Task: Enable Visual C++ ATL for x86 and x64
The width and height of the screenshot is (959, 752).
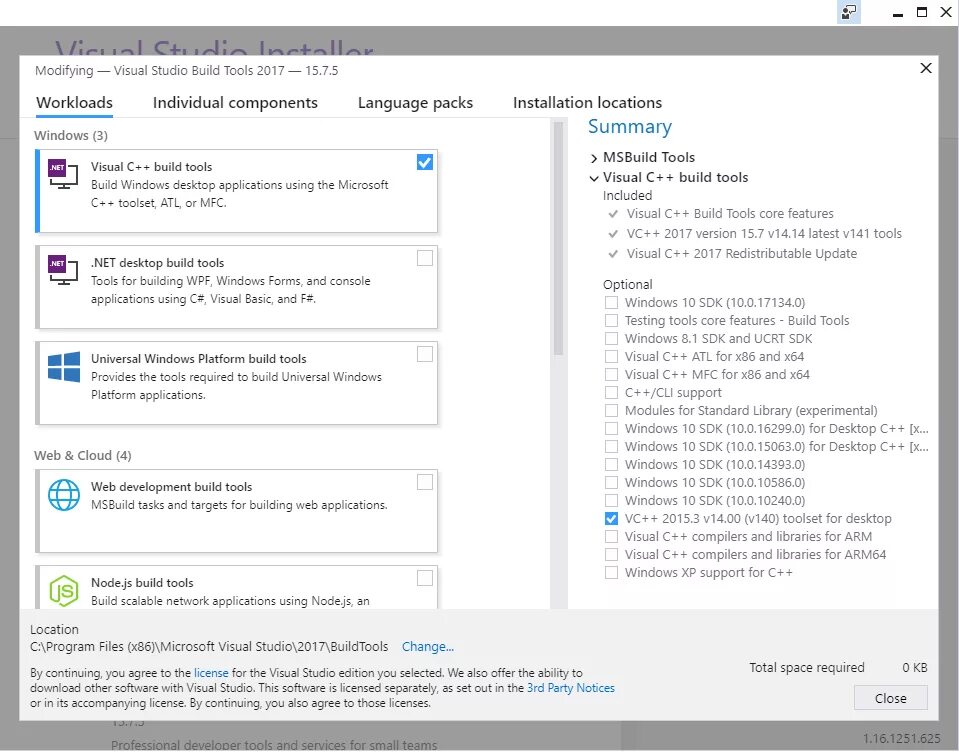Action: coord(611,356)
